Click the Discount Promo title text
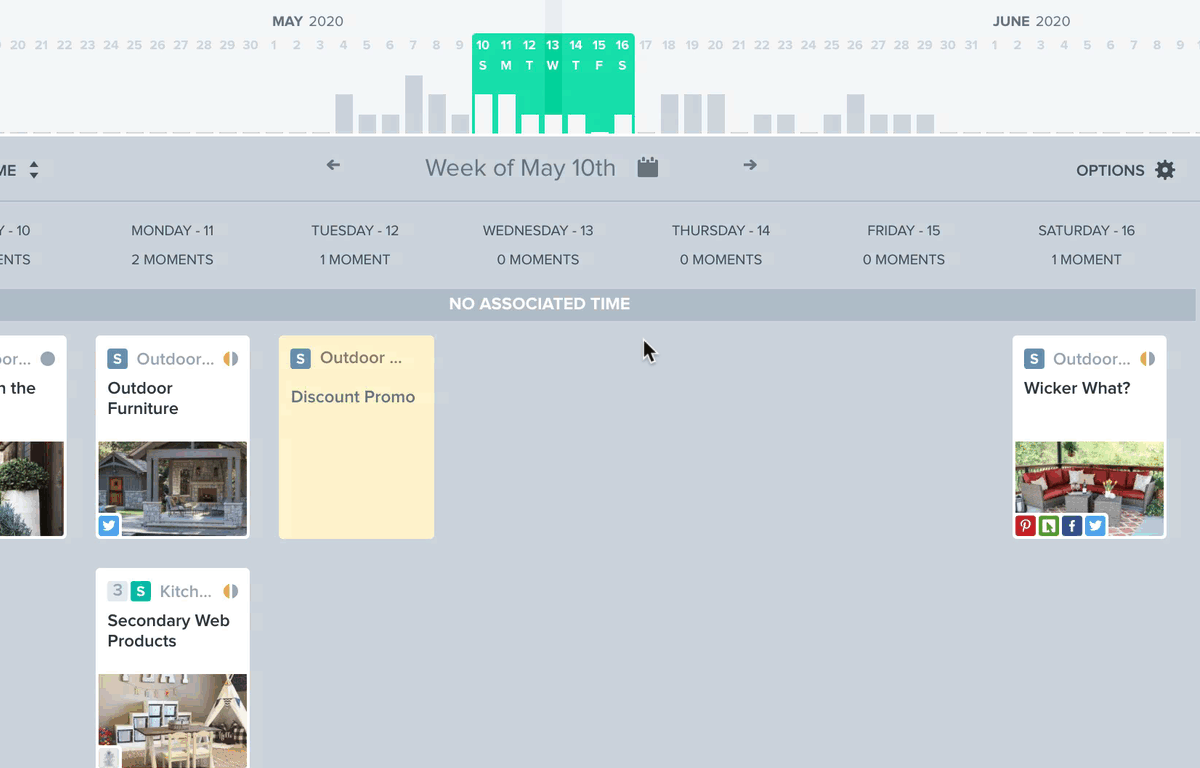Viewport: 1200px width, 768px height. coord(353,397)
